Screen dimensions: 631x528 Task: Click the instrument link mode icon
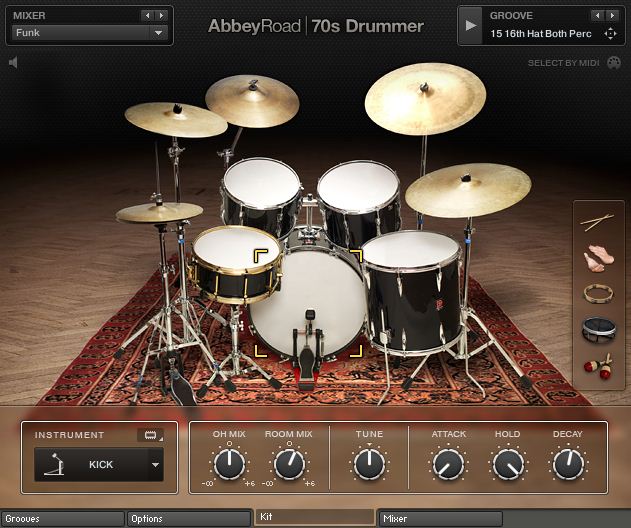151,435
